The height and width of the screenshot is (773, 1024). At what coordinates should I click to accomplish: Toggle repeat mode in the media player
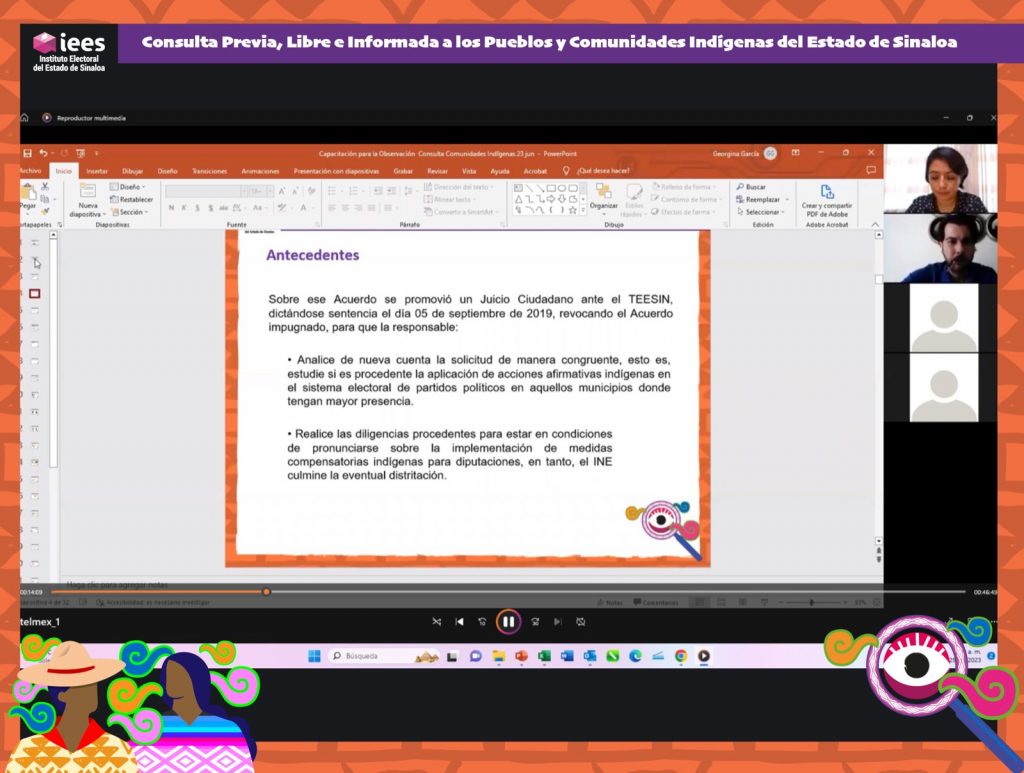(580, 622)
